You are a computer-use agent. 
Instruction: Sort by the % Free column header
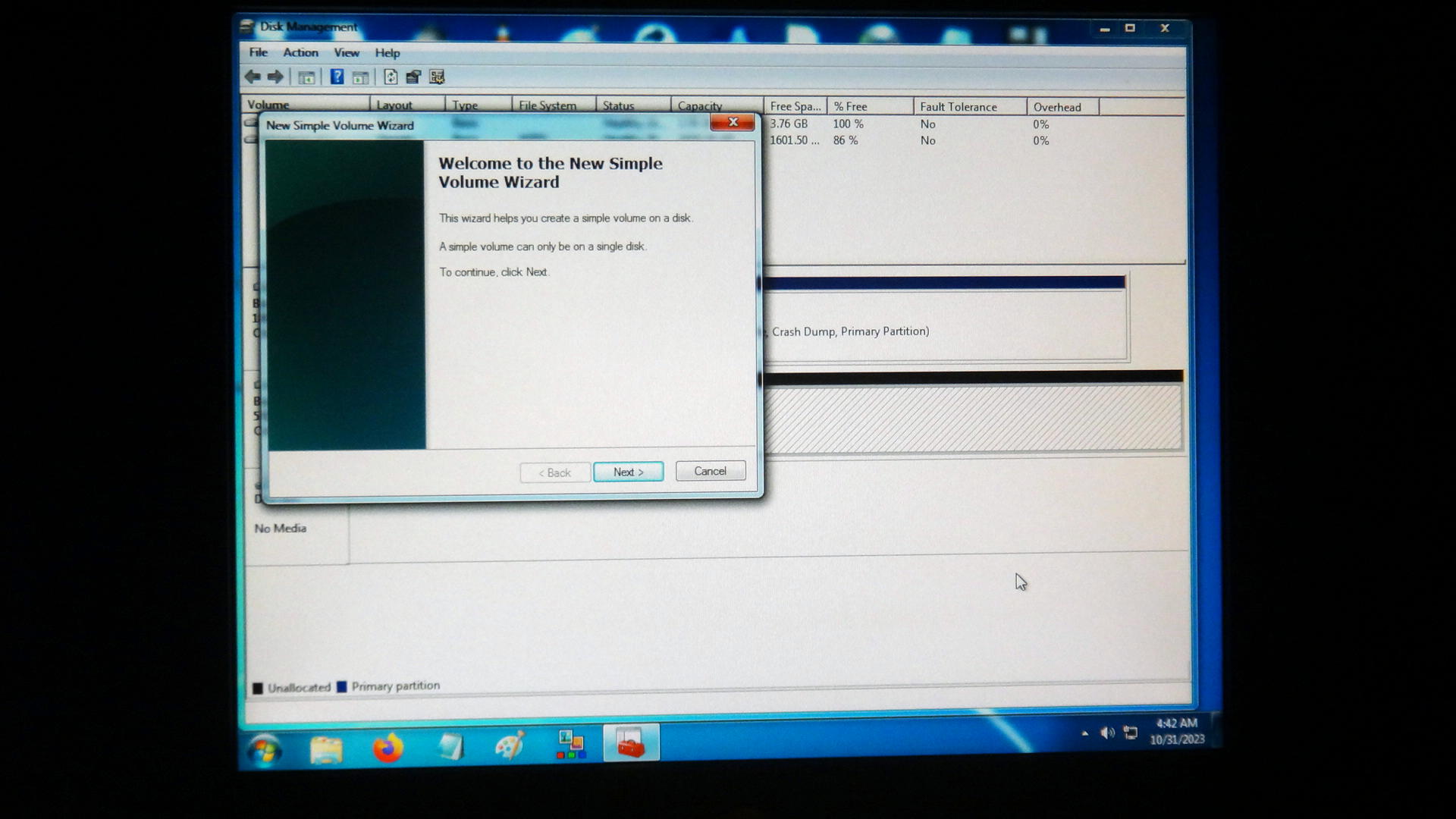tap(871, 106)
